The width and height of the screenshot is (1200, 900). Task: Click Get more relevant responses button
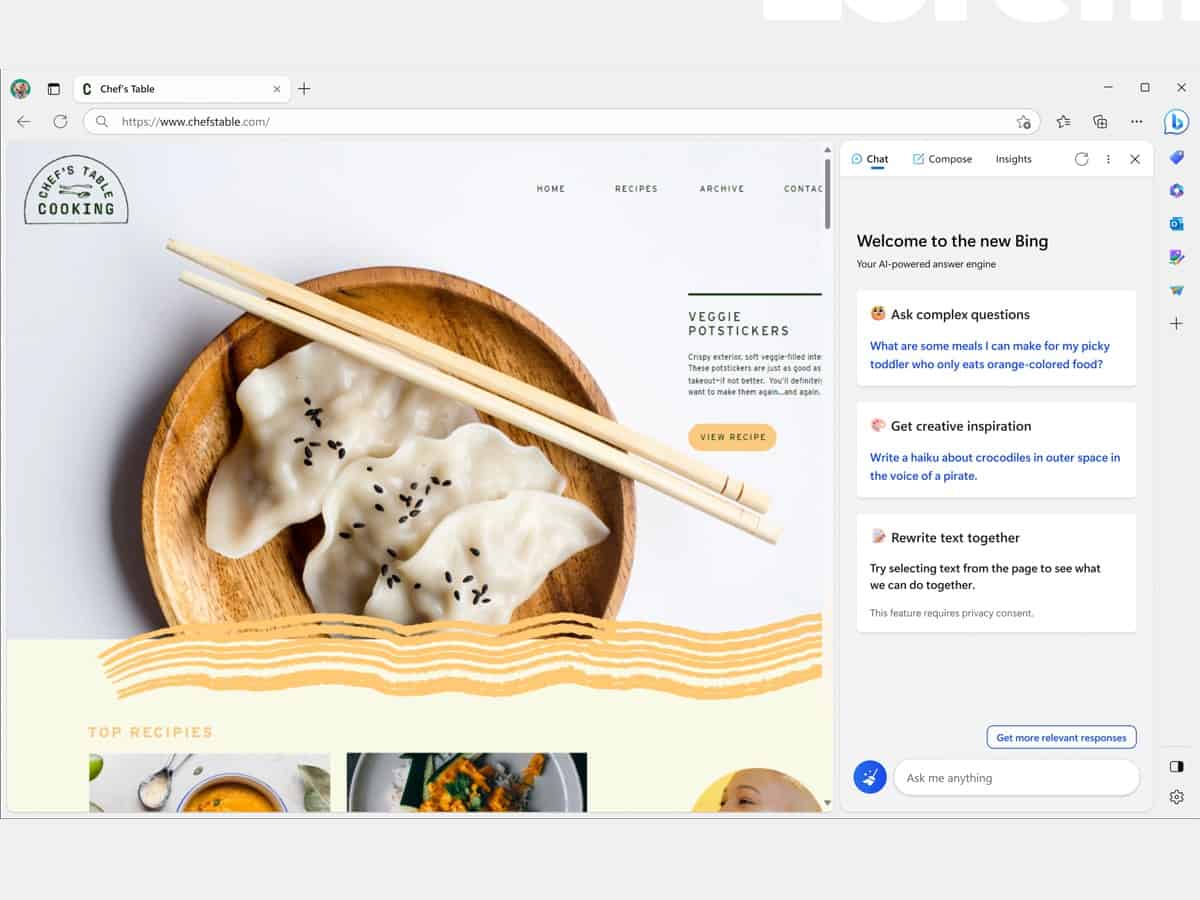[x=1061, y=737]
